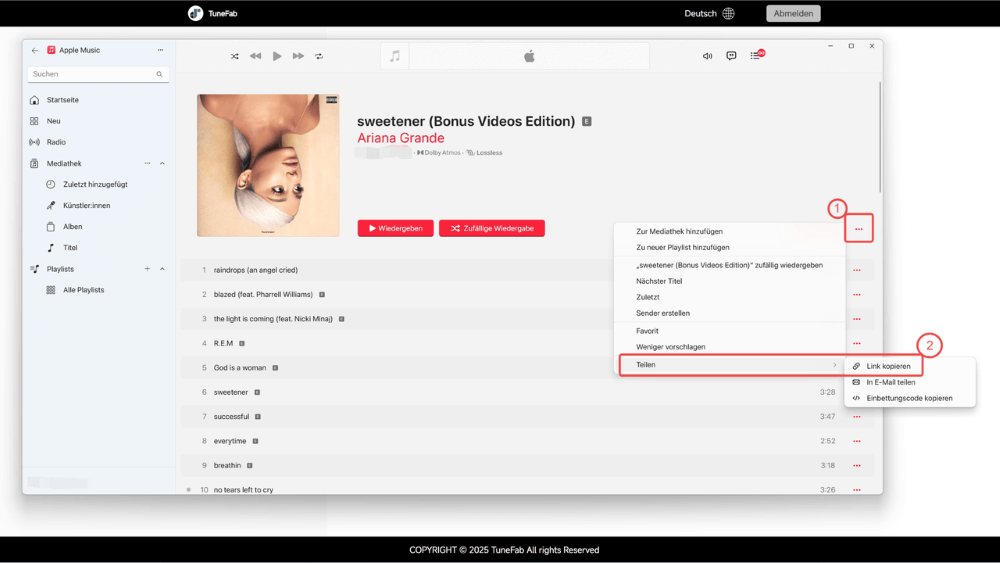The height and width of the screenshot is (563, 1000).
Task: Show lyrics with the speech bubble icon
Action: [732, 56]
